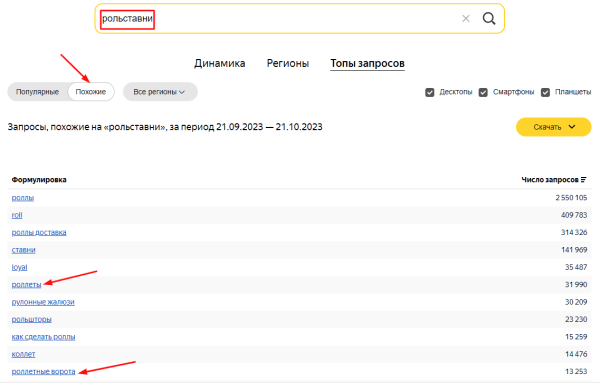
Task: Open the роллы доставка link
Action: 39,233
